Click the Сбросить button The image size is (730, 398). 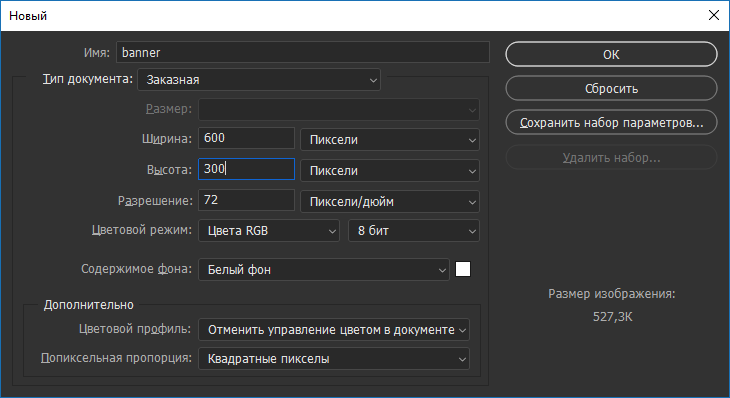pyautogui.click(x=611, y=88)
